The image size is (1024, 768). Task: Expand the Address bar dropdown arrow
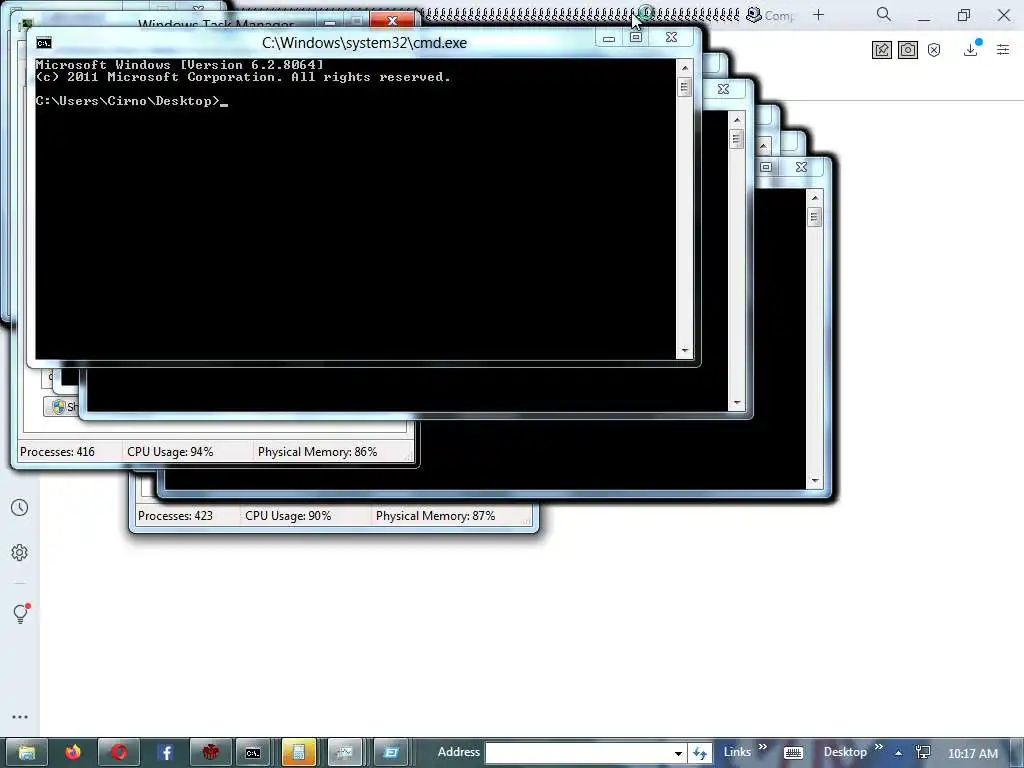679,754
